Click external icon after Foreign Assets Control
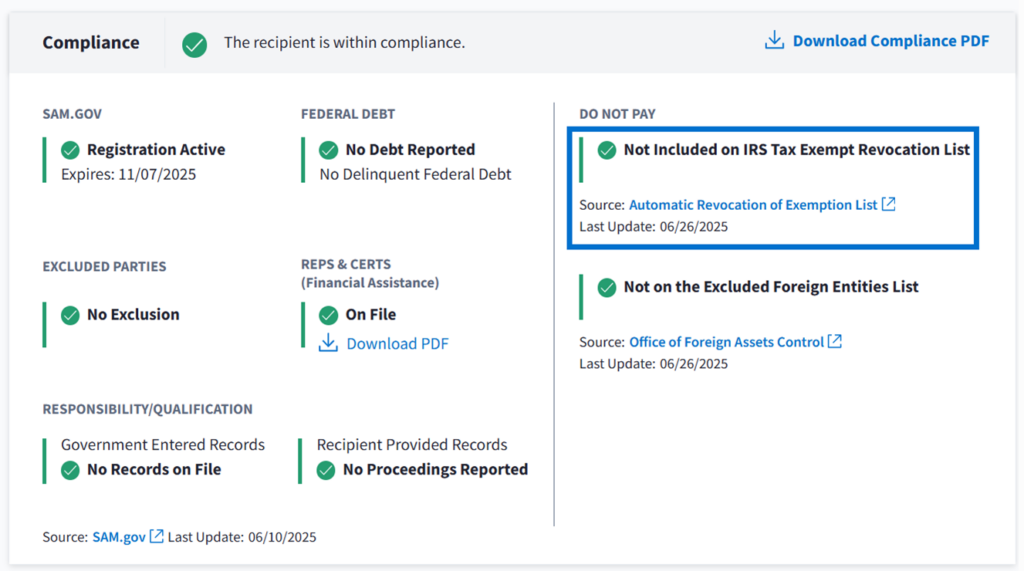Screen dimensions: 1024x571 coord(835,342)
